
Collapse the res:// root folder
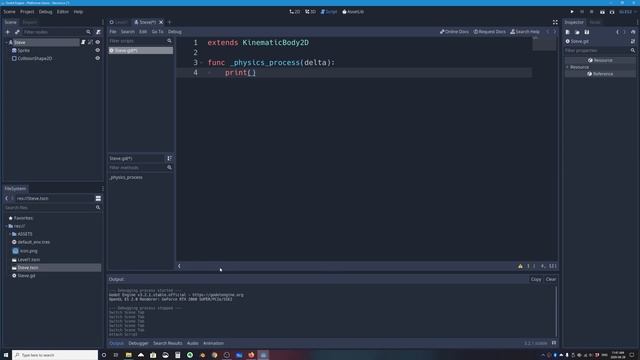[x=6, y=226]
